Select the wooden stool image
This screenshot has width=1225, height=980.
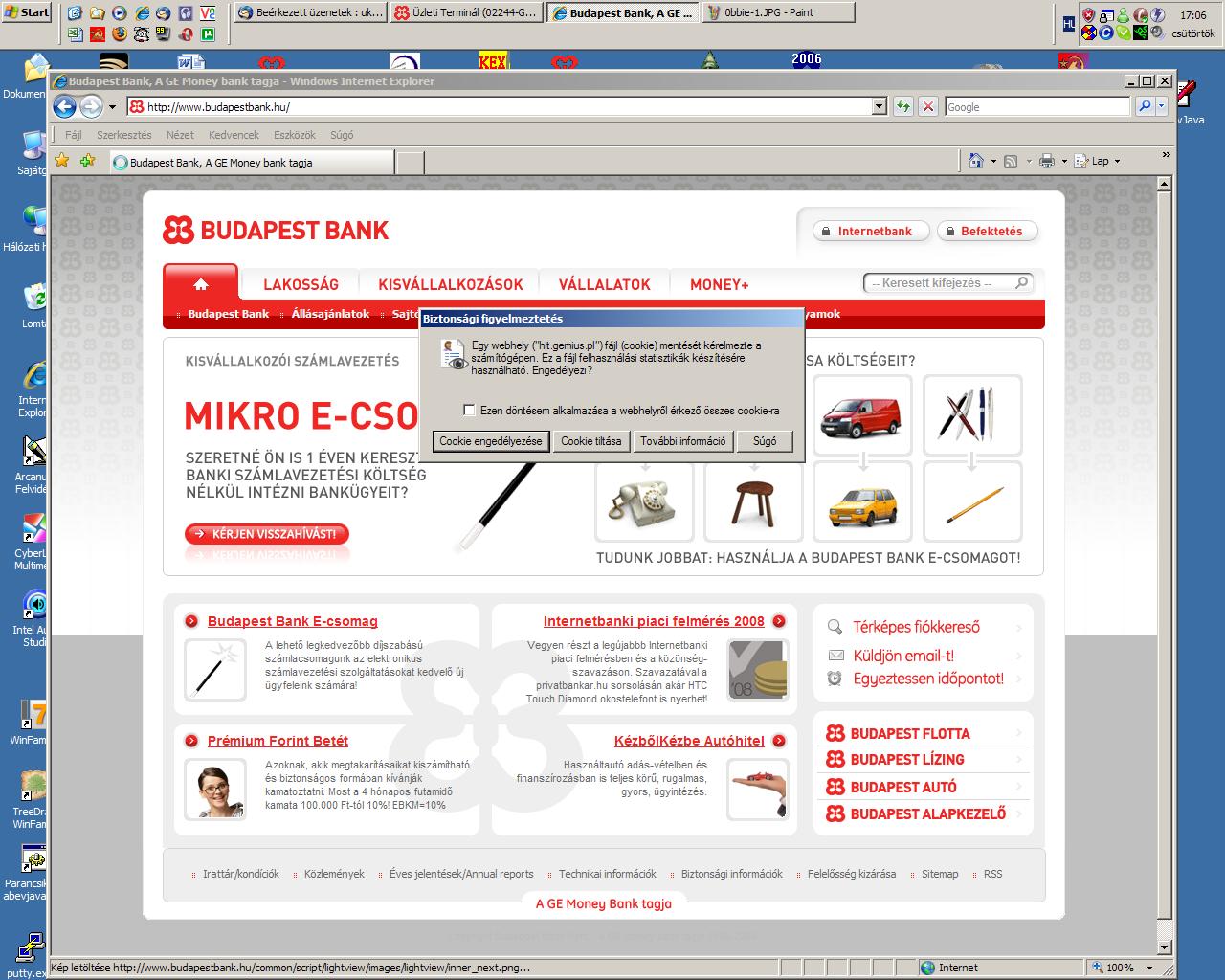tap(754, 501)
